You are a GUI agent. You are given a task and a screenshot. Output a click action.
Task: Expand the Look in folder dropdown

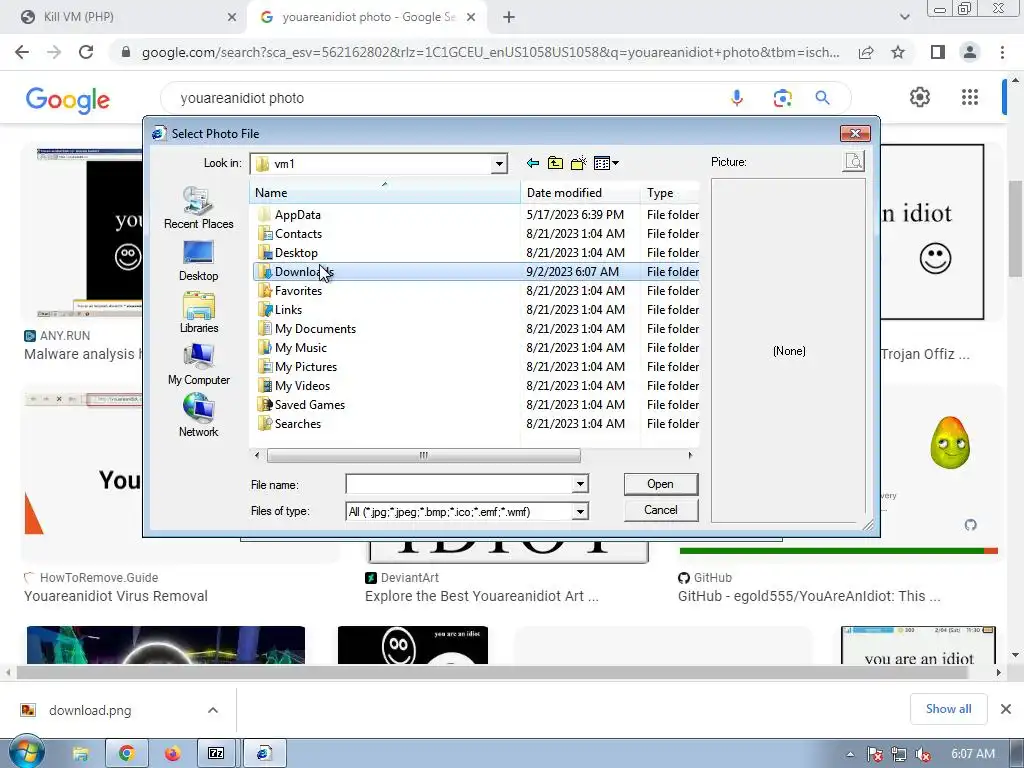499,164
